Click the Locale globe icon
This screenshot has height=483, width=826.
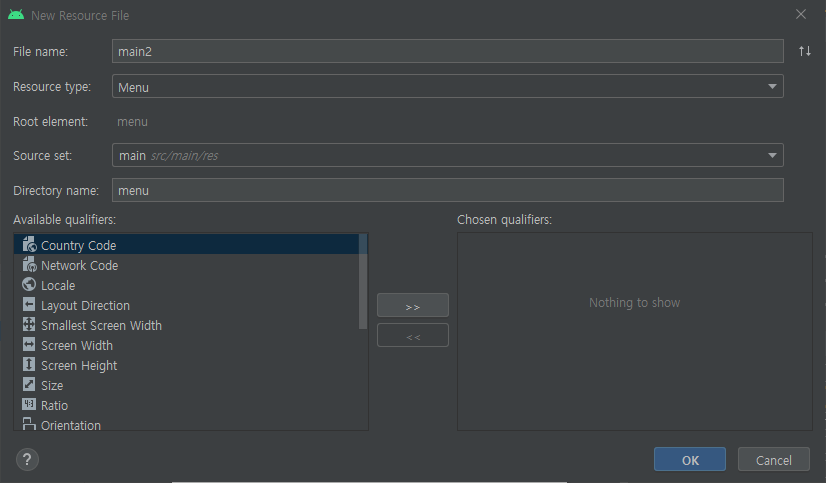pos(29,284)
